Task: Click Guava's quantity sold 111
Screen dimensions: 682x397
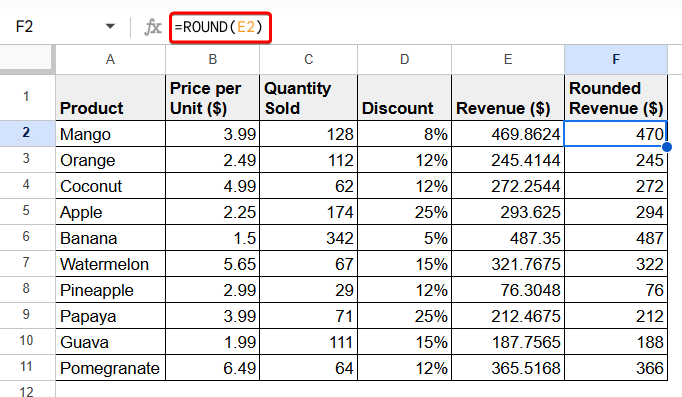Action: (x=309, y=342)
